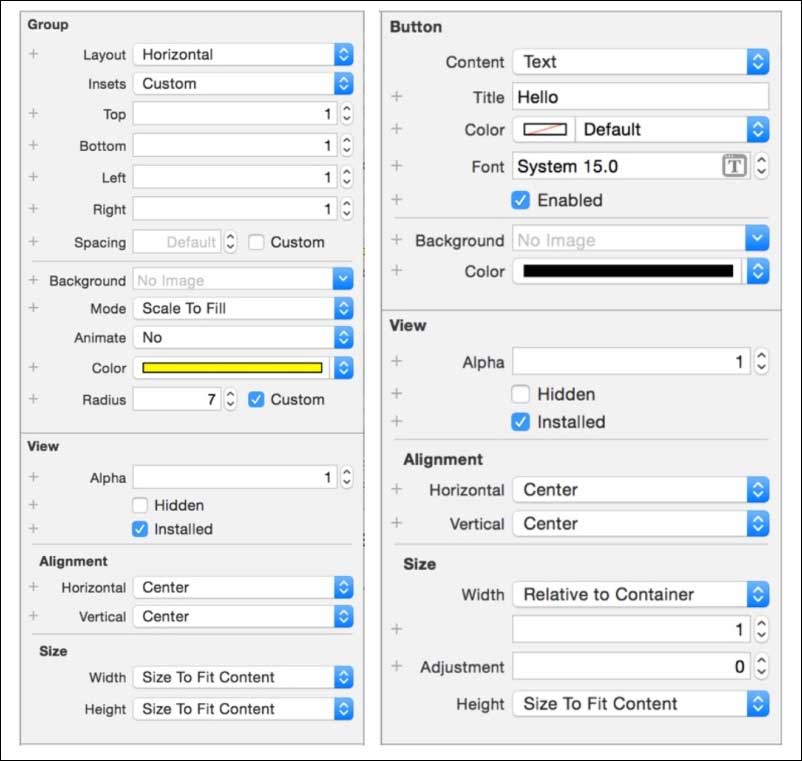
Task: Uncheck the button's Enabled checkbox
Action: pos(520,200)
